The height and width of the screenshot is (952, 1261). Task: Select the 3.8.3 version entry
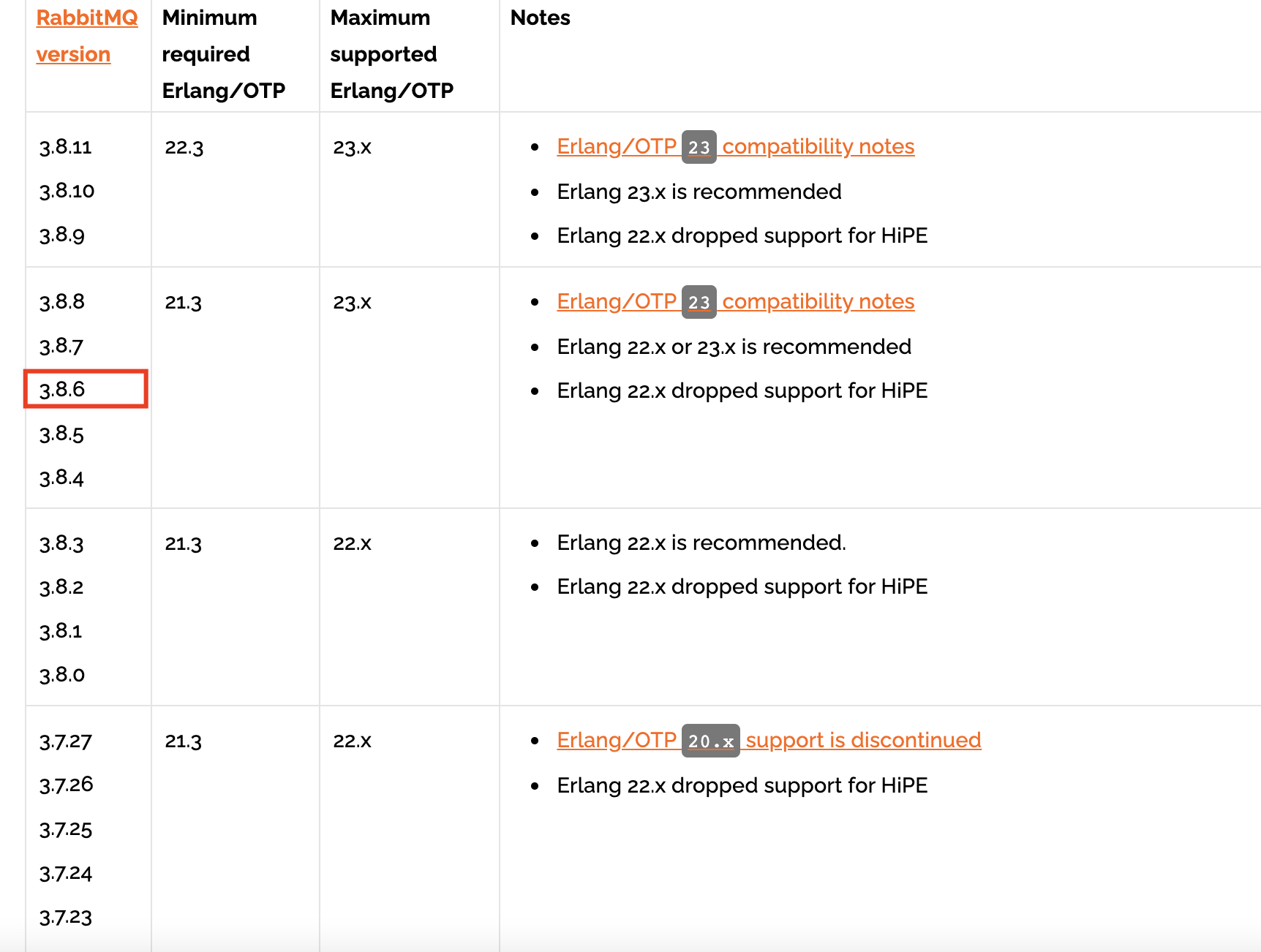62,544
